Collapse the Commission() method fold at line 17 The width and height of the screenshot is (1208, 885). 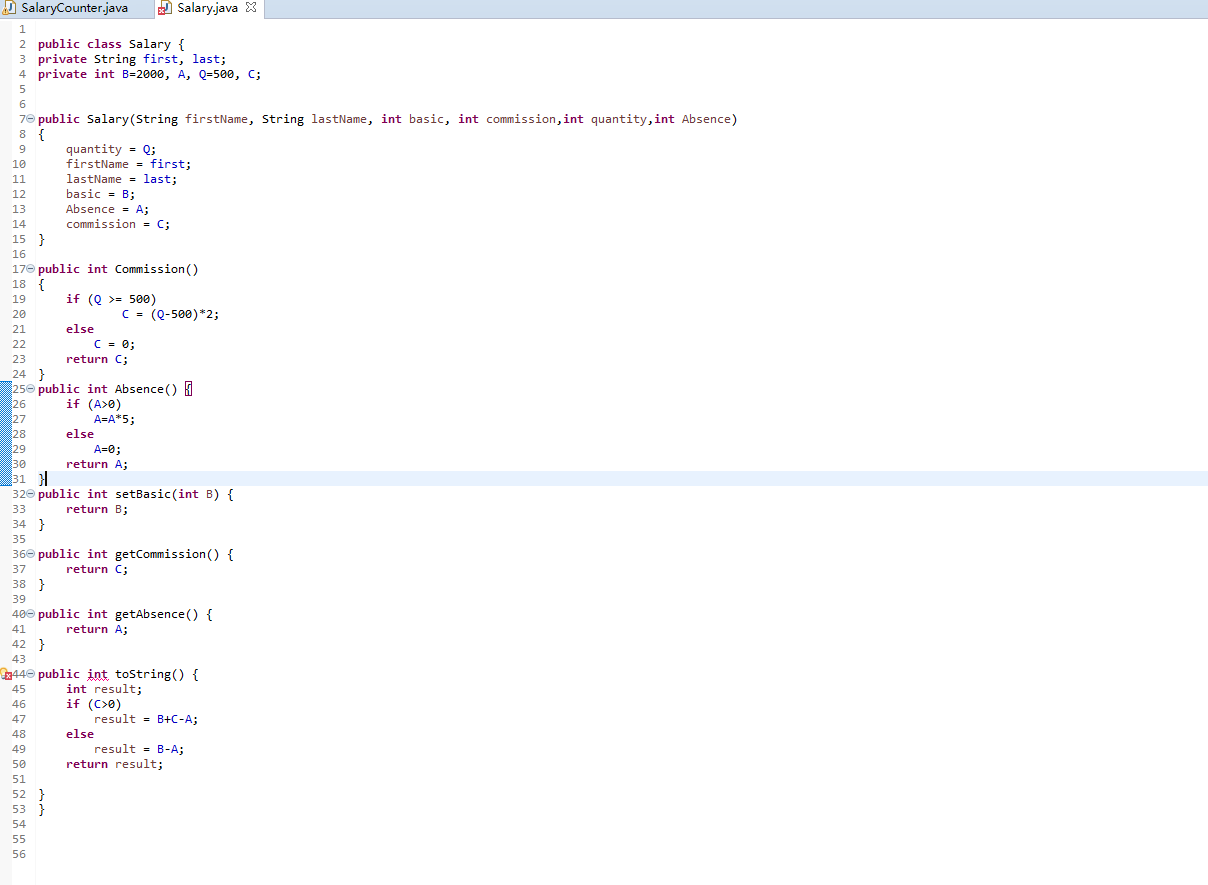[30, 269]
